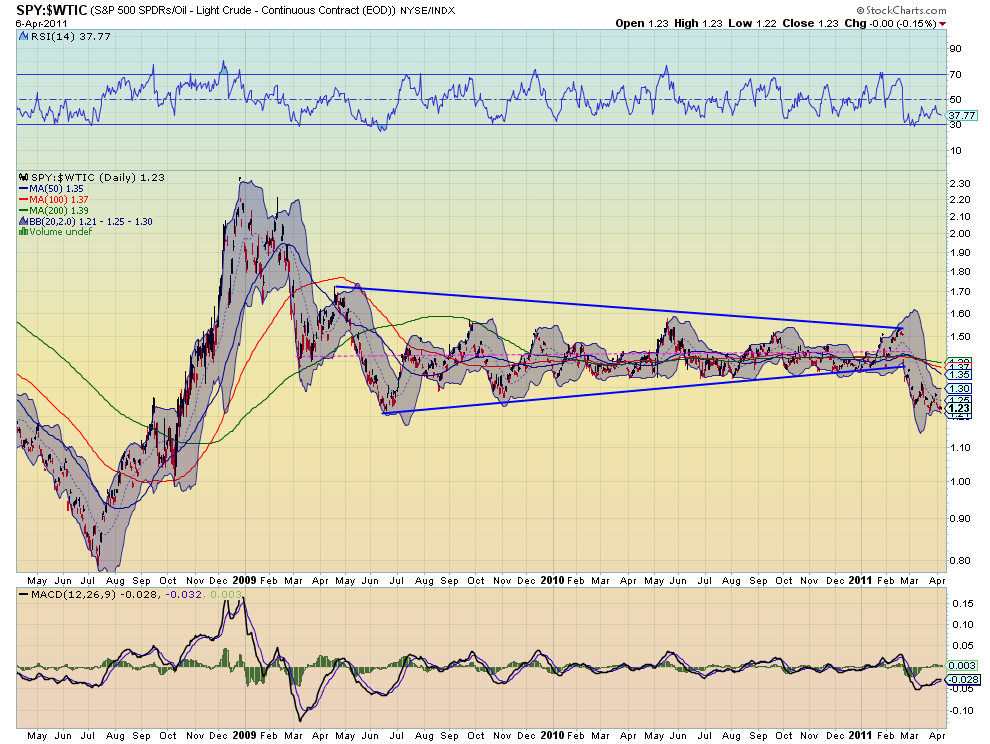This screenshot has height=744, width=990.
Task: Click the -0.10 MACD axis label
Action: tap(961, 711)
